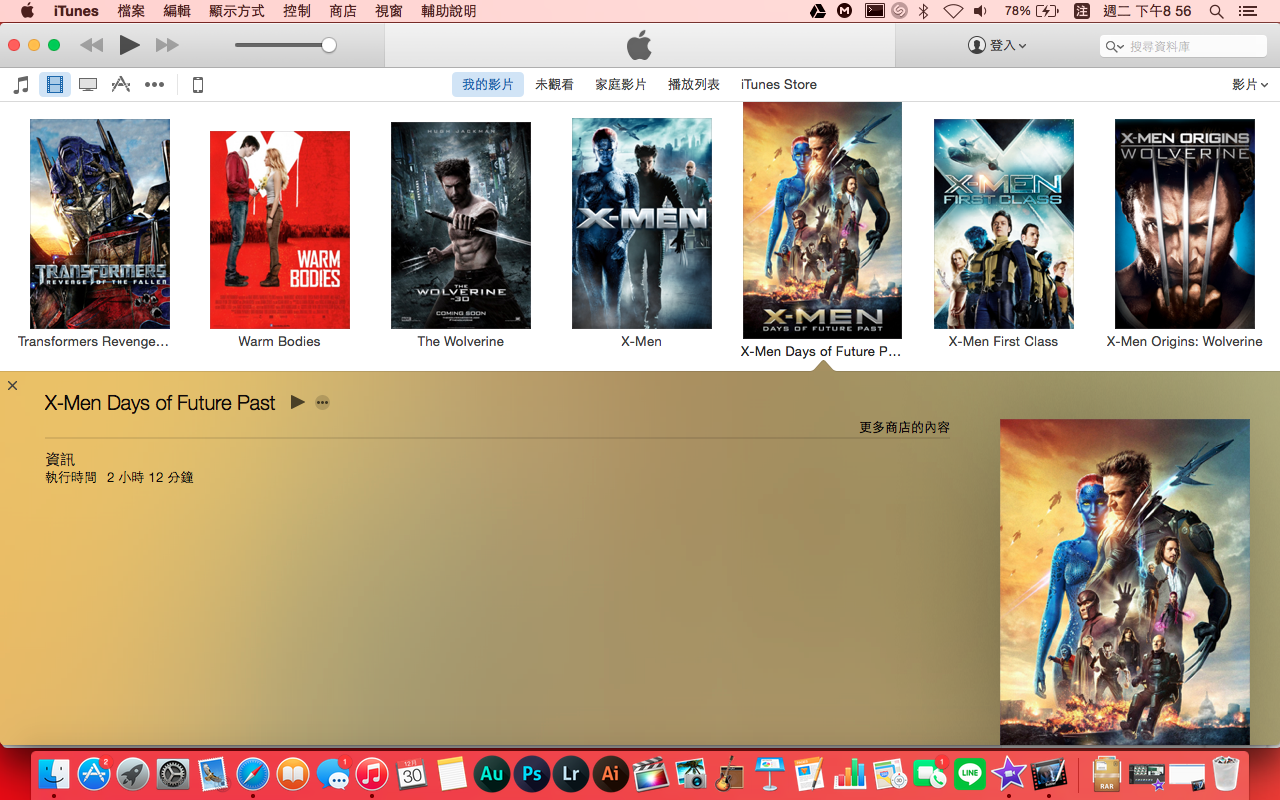Open the Apps library icon
1280x800 pixels.
(121, 85)
